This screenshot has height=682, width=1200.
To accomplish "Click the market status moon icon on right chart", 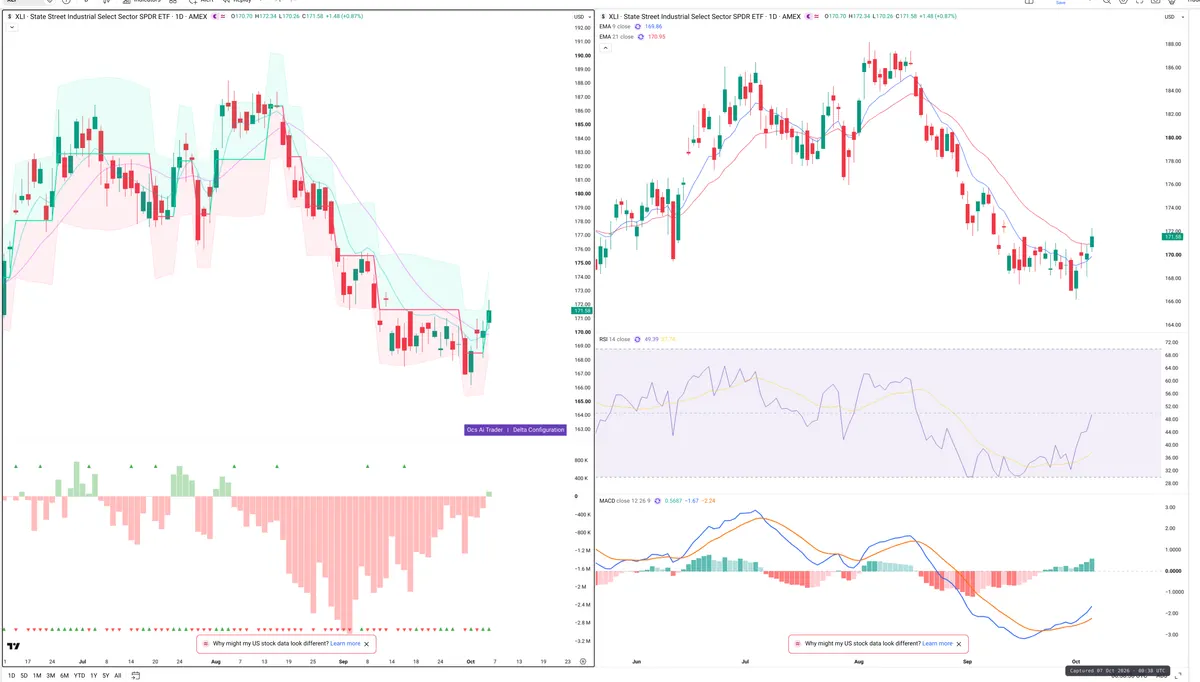I will pyautogui.click(x=809, y=17).
